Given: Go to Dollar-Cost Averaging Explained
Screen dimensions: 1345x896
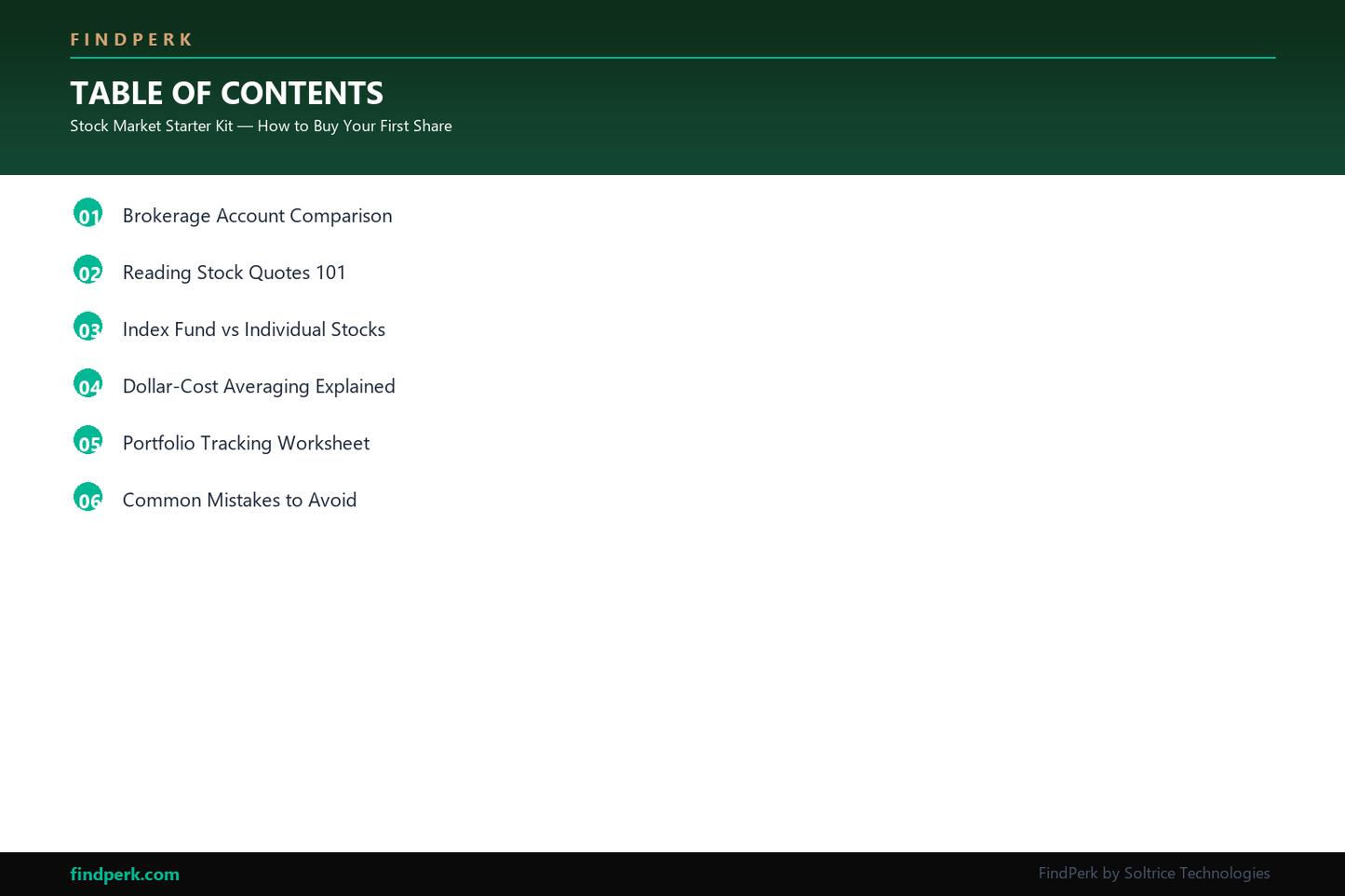Looking at the screenshot, I should pyautogui.click(x=259, y=386).
